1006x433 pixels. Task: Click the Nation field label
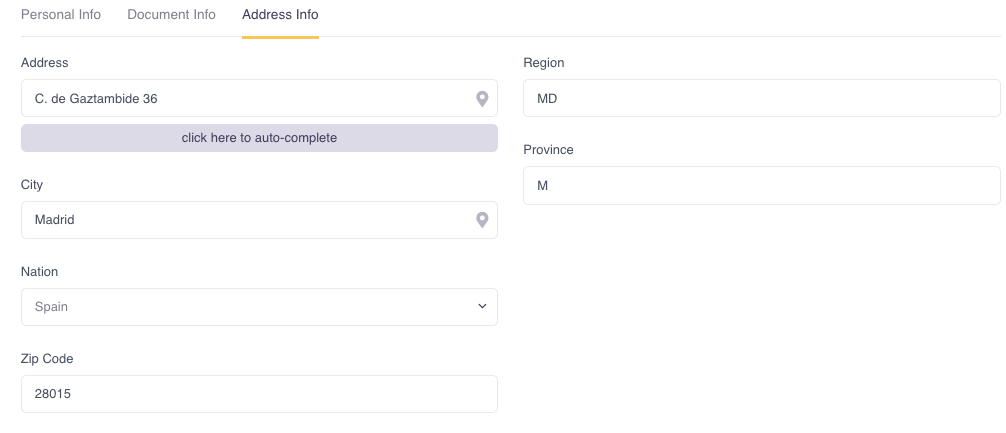click(40, 272)
